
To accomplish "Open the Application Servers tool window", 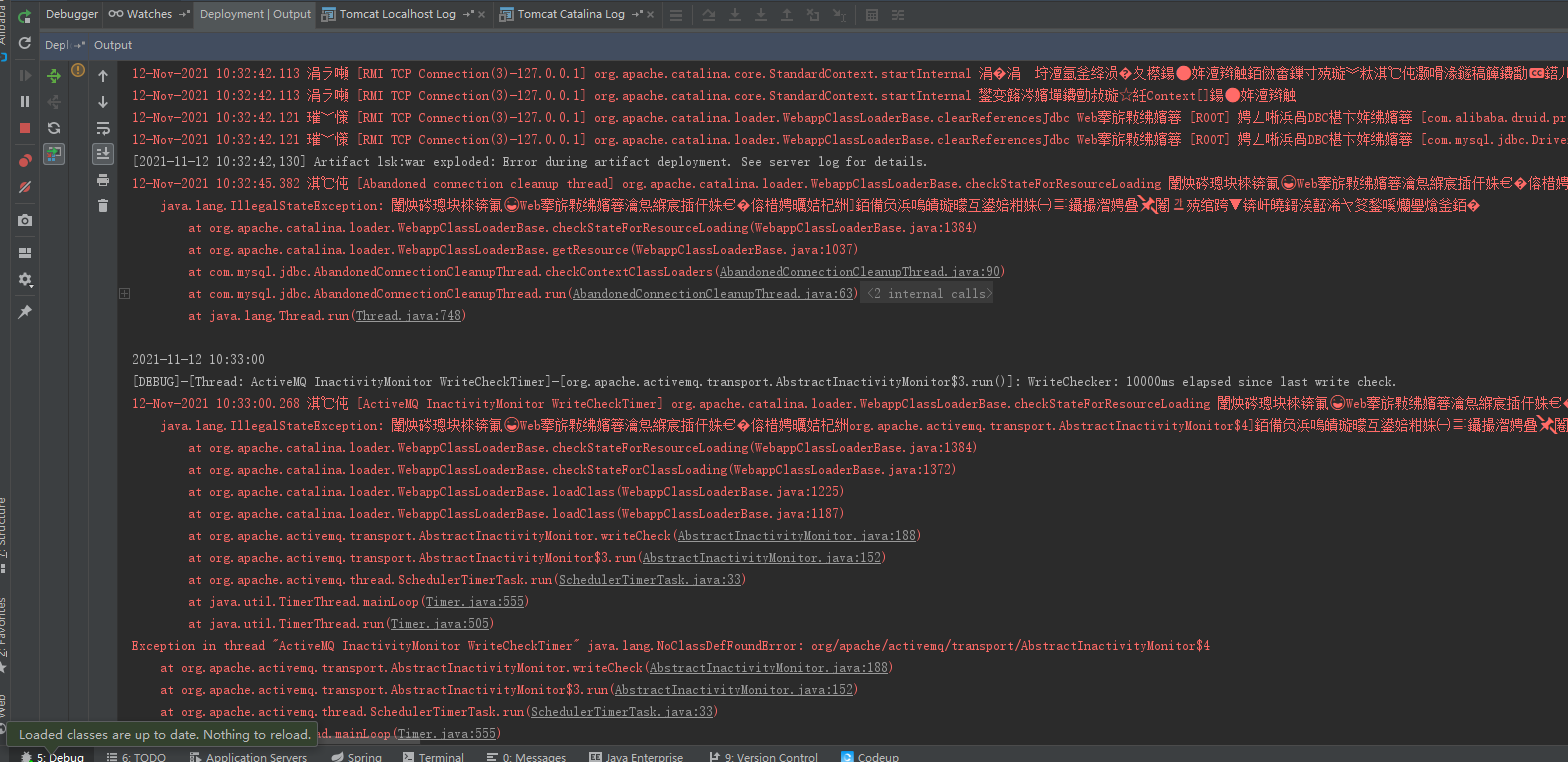I will pos(247,757).
